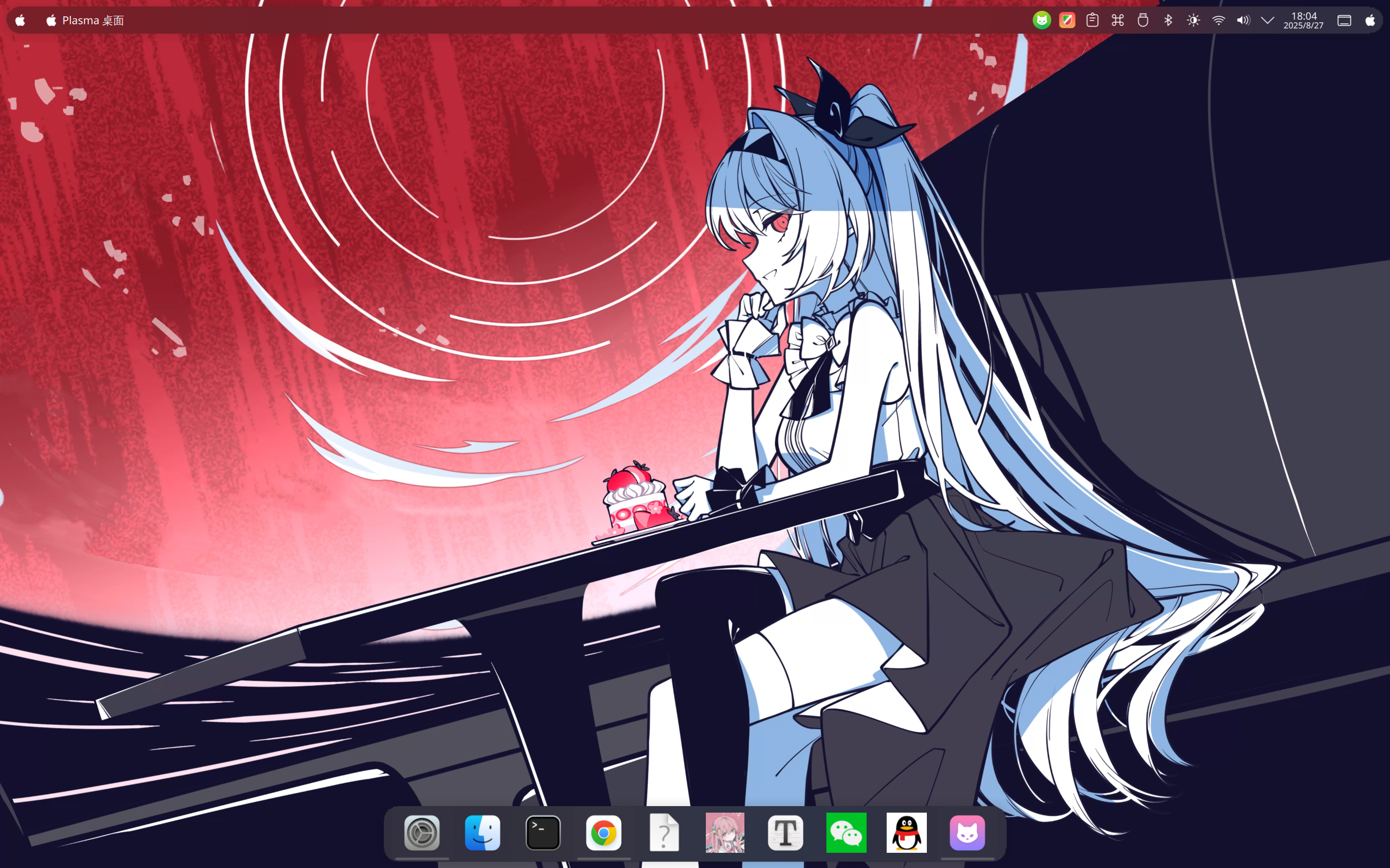Open the volume control in tray
Image resolution: width=1390 pixels, height=868 pixels.
(x=1243, y=21)
